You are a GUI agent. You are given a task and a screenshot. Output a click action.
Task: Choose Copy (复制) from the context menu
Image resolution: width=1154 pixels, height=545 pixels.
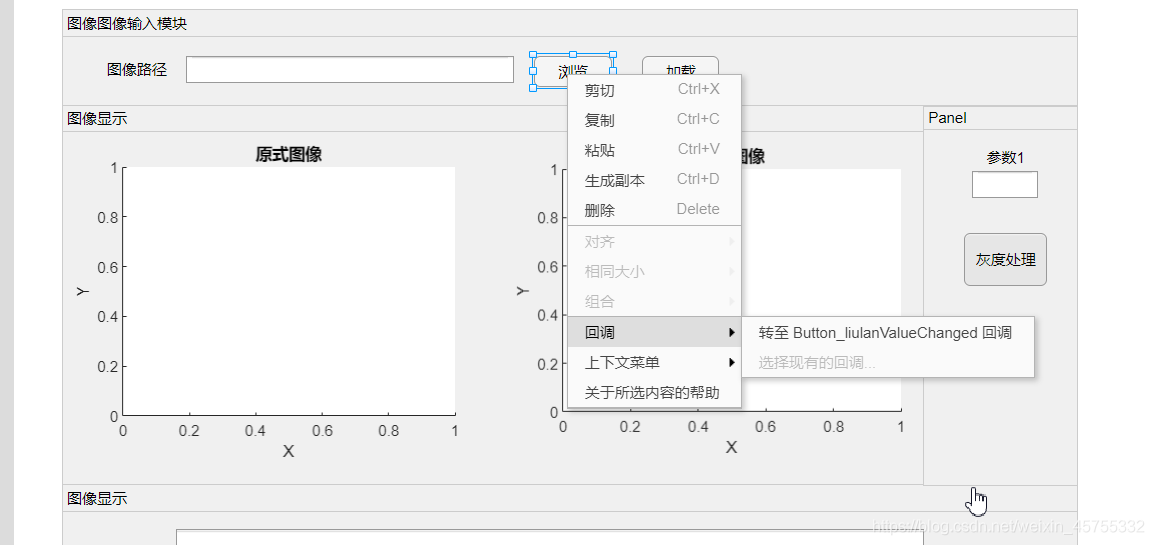click(654, 120)
